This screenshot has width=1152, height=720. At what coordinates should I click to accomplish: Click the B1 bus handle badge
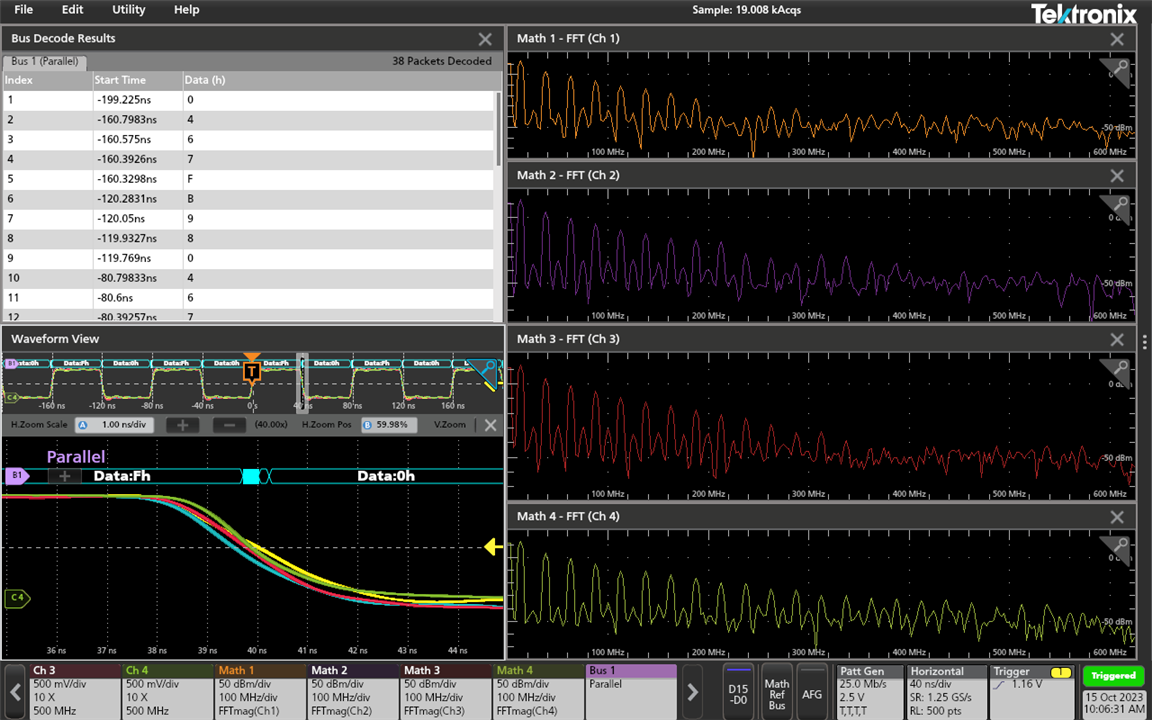17,476
